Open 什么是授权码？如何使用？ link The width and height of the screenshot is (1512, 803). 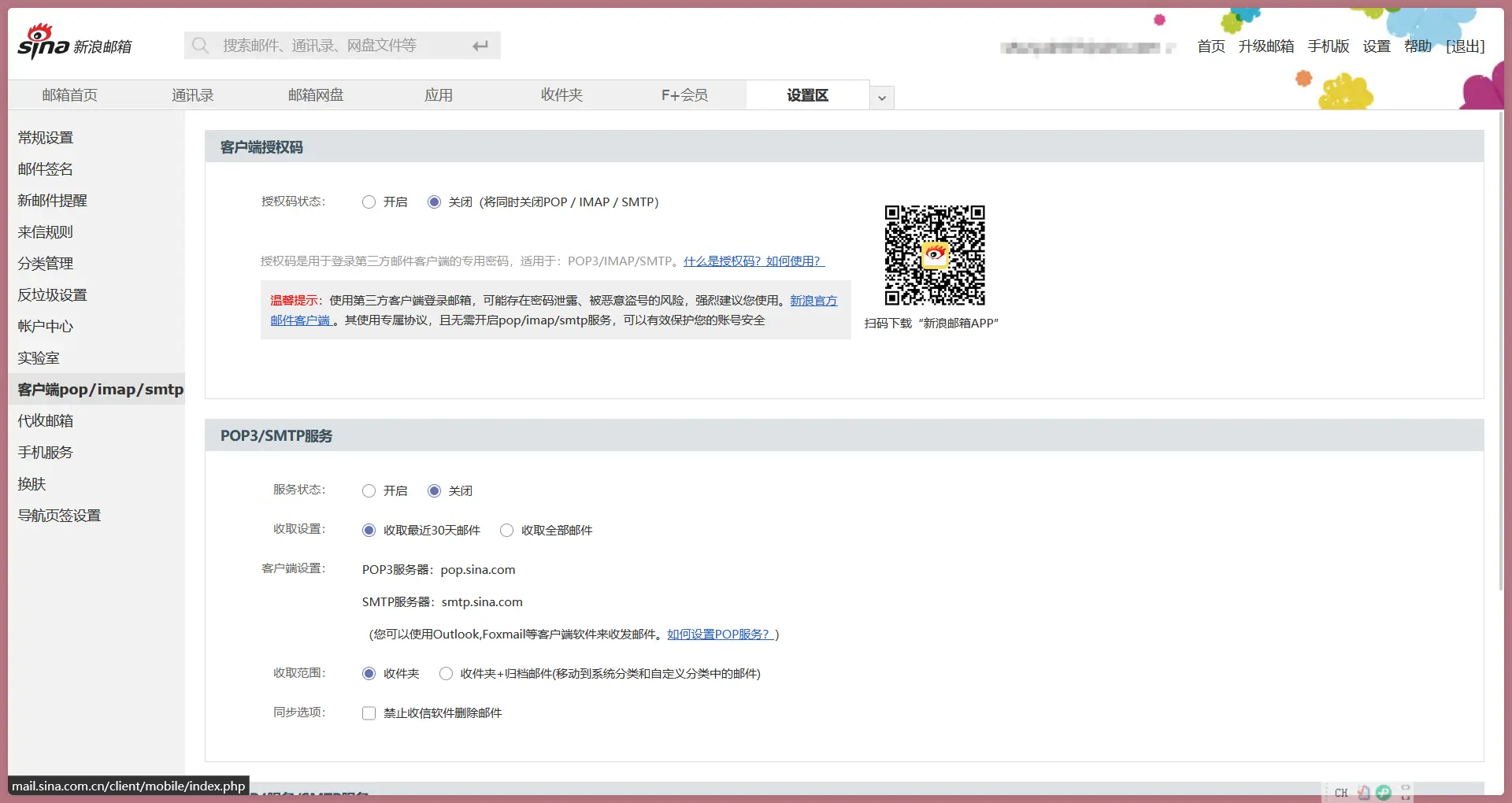tap(753, 261)
